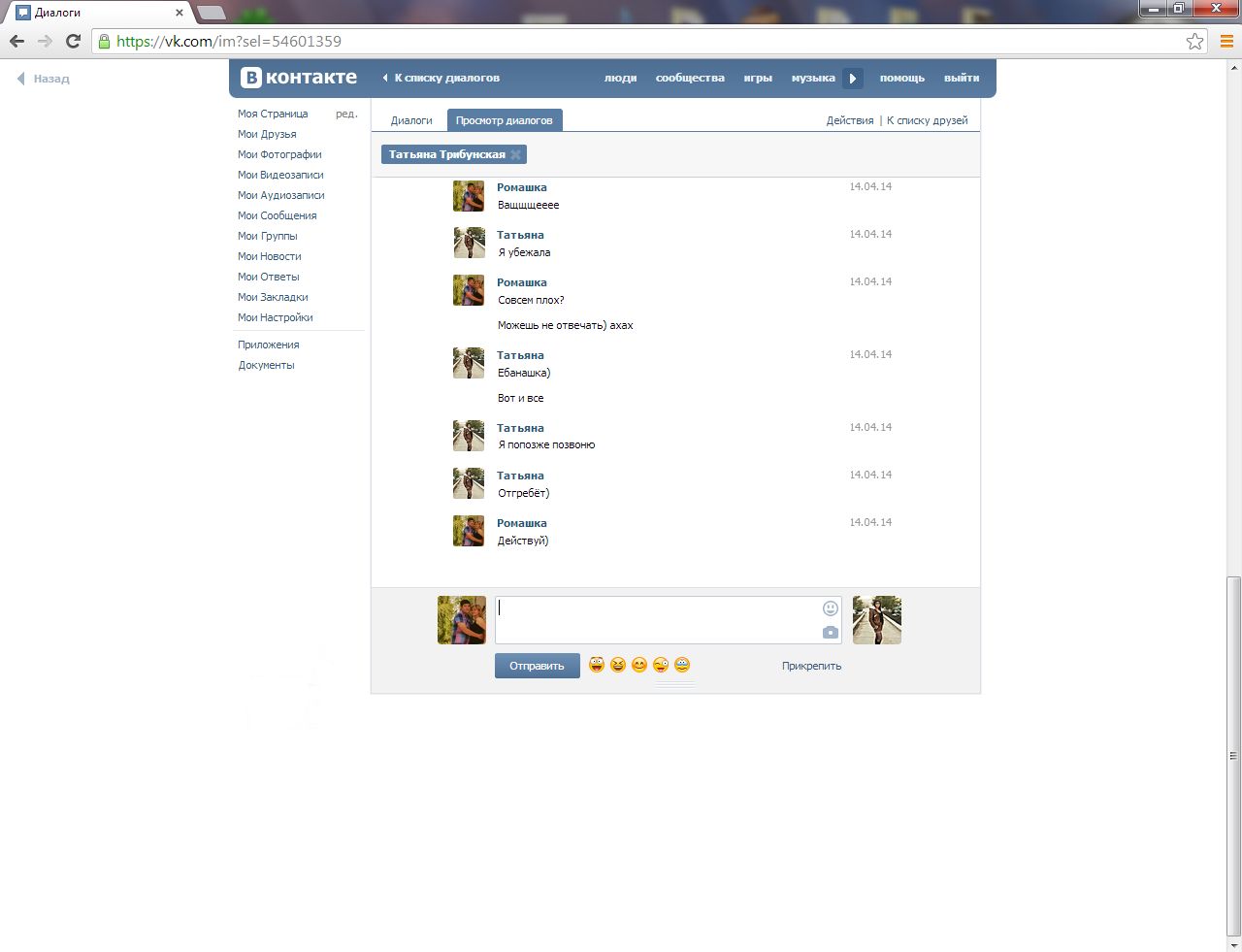This screenshot has height=952, width=1242.
Task: Open Мои Фотографии
Action: click(x=279, y=154)
